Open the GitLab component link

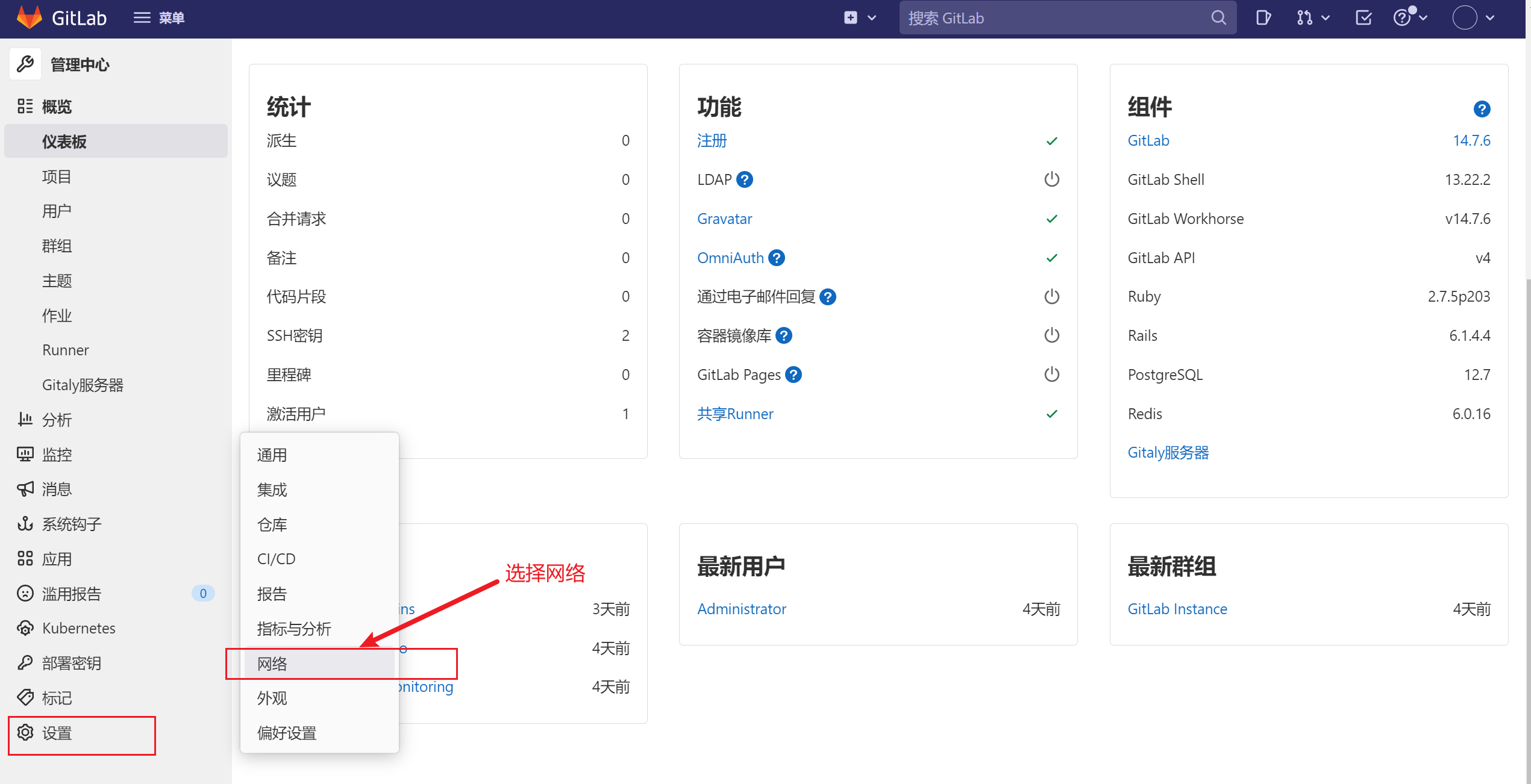[x=1148, y=140]
